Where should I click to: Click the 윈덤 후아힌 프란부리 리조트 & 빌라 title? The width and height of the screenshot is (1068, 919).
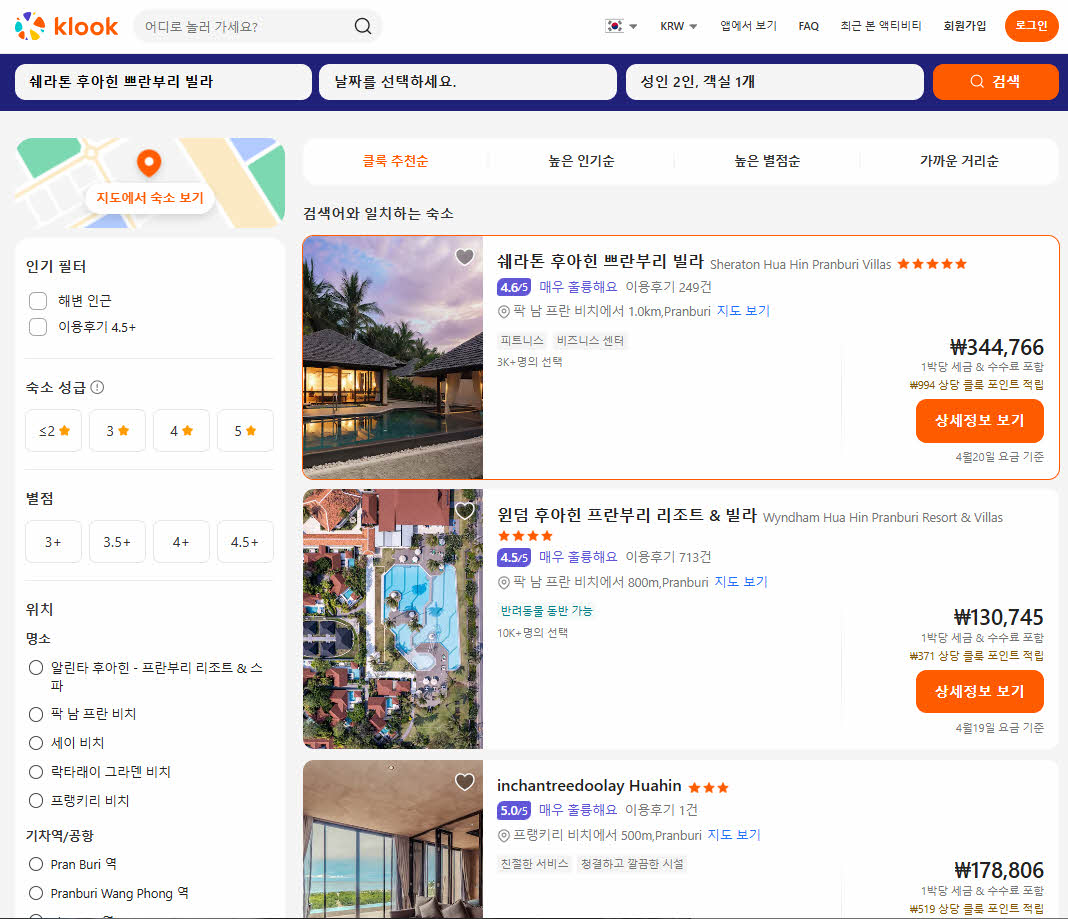(627, 515)
